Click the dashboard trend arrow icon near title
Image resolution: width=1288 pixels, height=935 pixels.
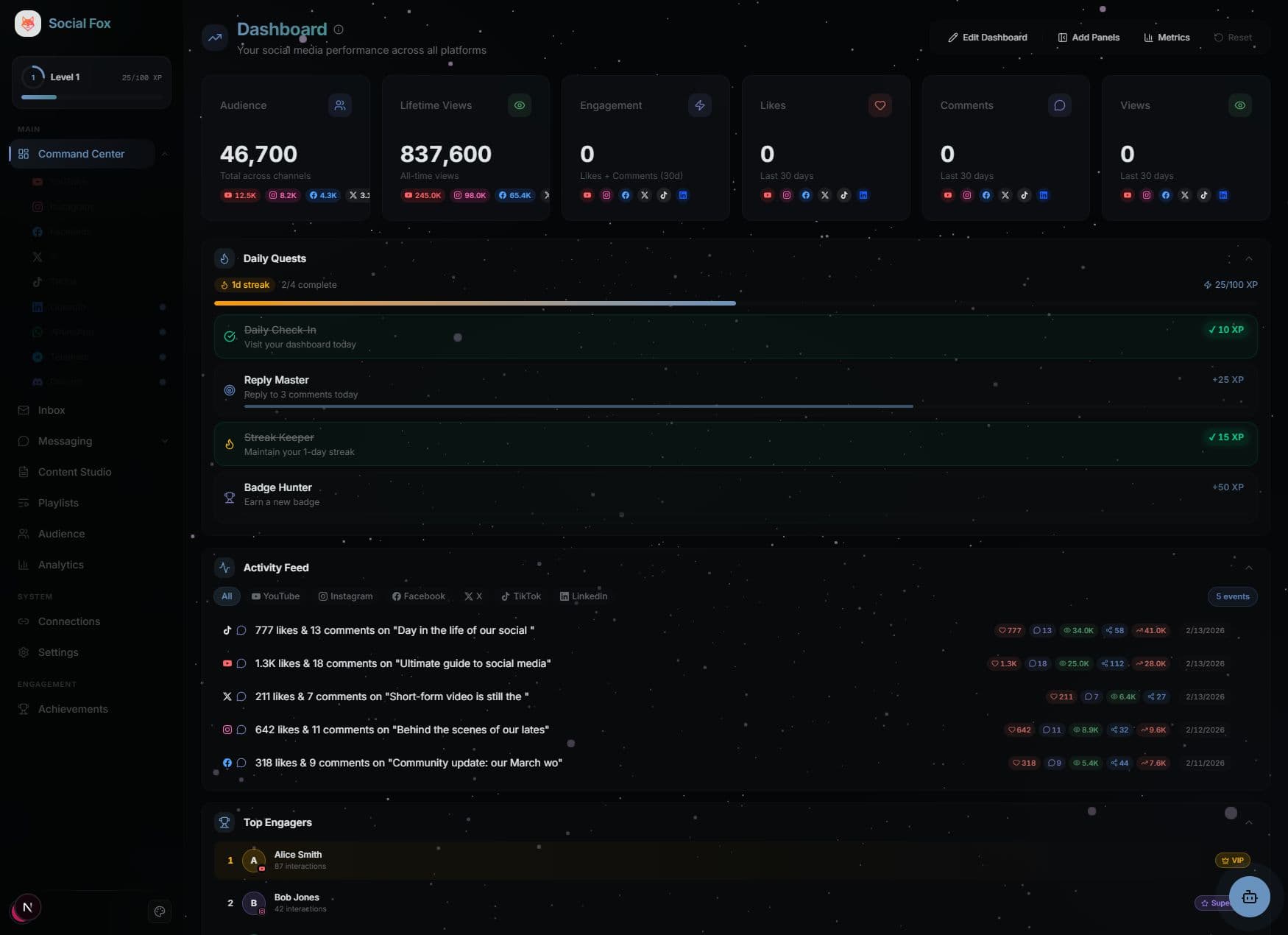pos(215,38)
